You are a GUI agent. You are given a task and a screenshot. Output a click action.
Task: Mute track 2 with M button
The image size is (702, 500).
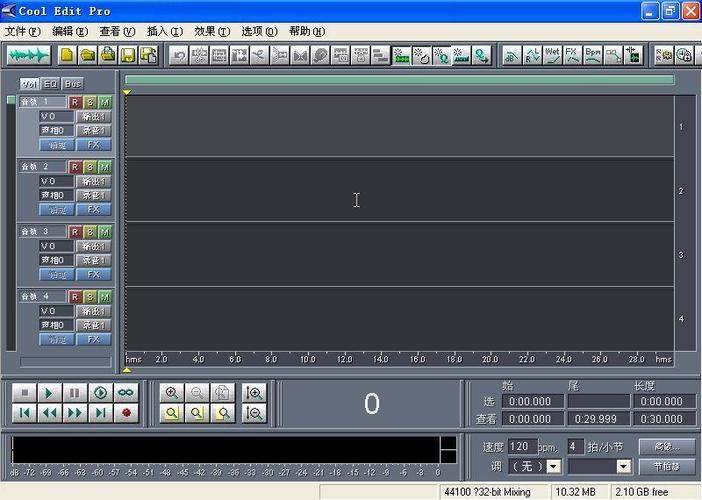point(105,167)
